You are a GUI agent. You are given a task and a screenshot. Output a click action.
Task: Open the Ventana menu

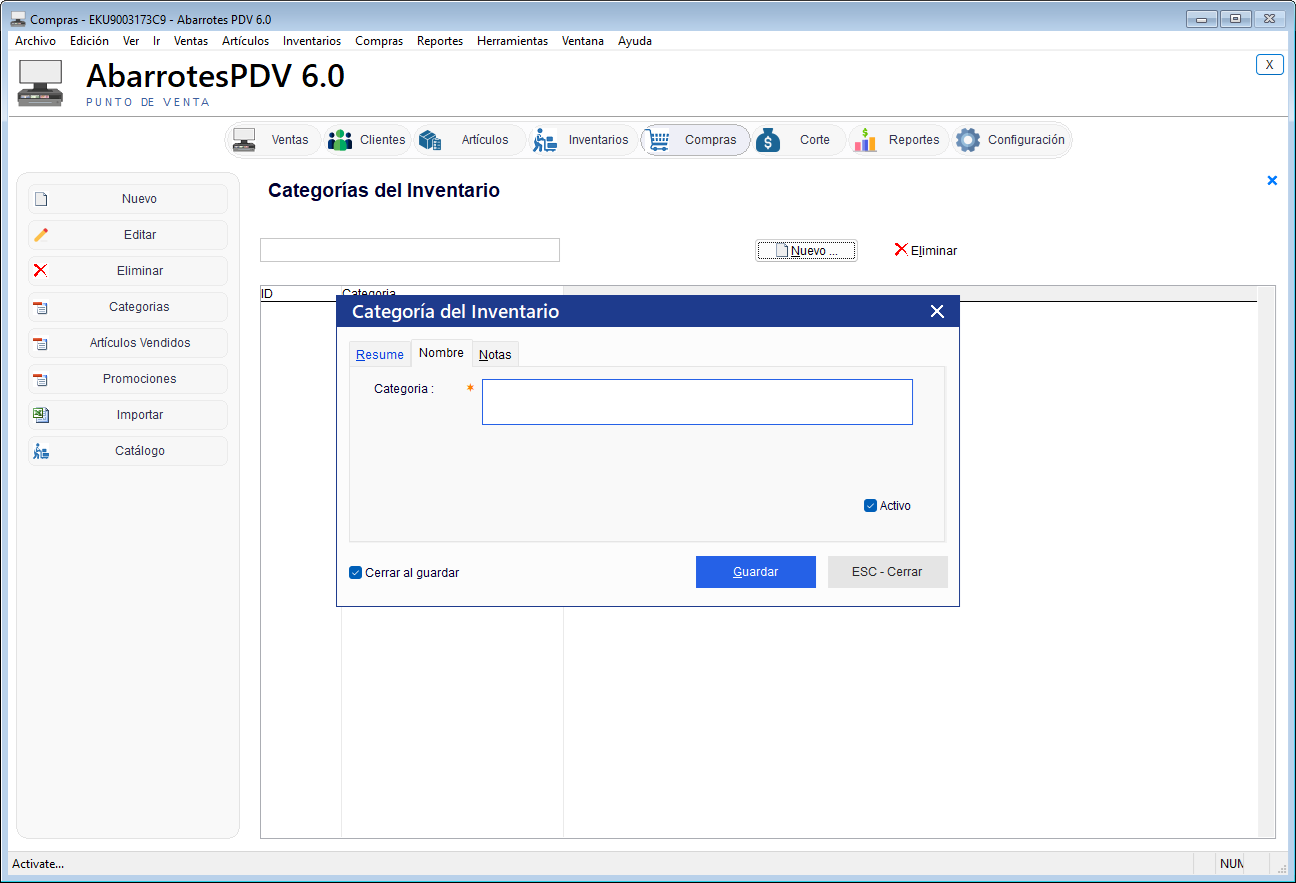(583, 41)
